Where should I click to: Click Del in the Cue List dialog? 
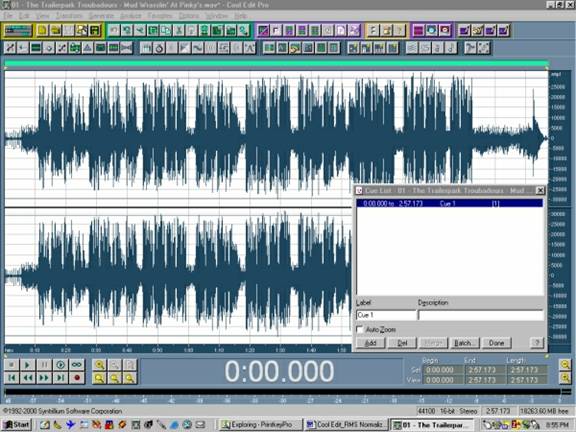402,343
